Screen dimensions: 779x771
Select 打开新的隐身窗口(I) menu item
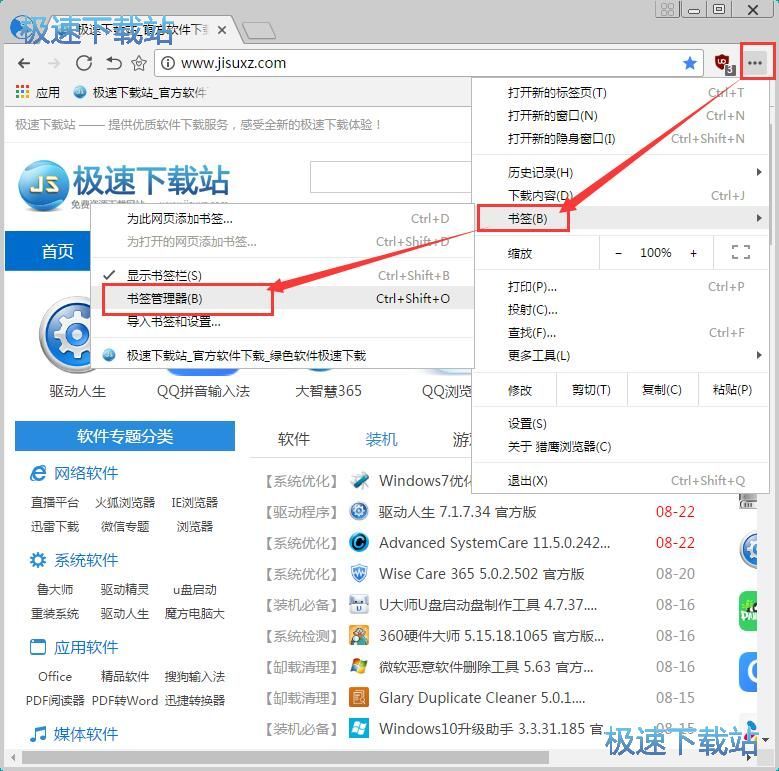[x=620, y=139]
